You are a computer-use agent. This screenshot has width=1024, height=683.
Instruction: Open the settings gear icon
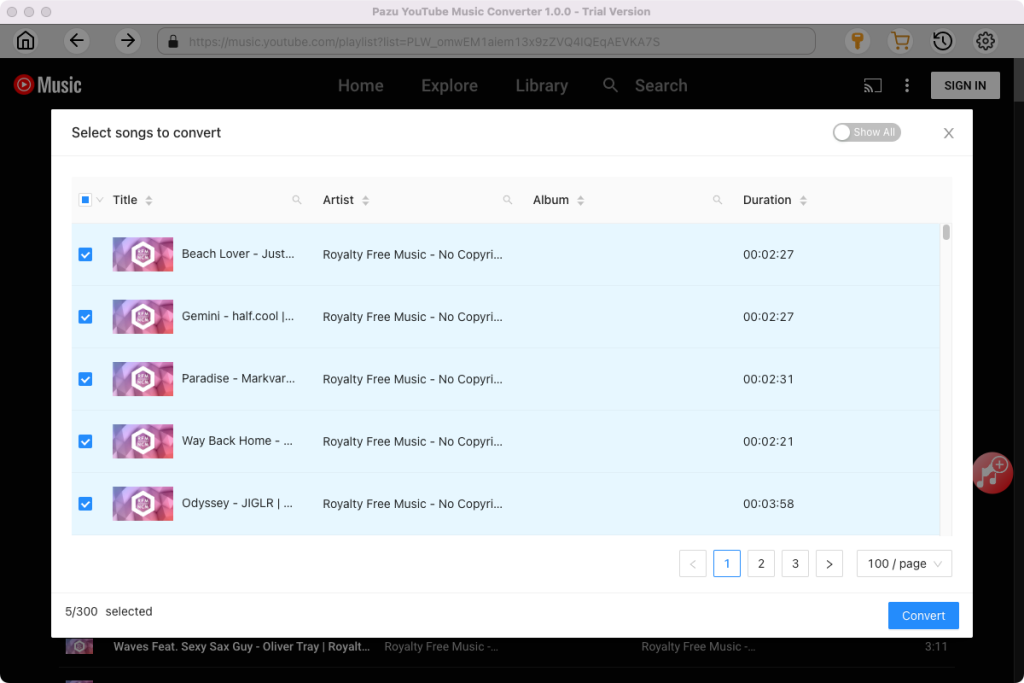coord(985,41)
